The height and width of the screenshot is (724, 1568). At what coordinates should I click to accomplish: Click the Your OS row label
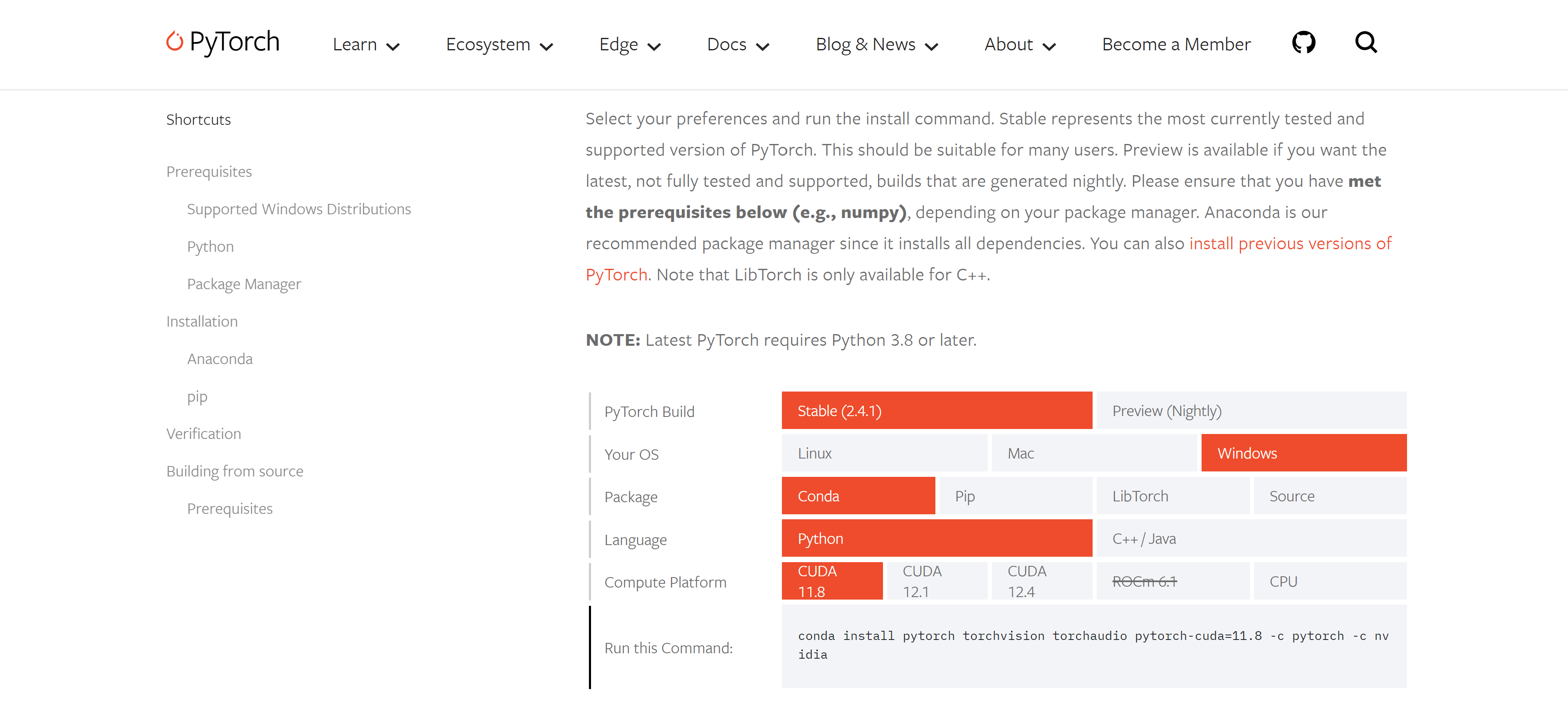631,454
